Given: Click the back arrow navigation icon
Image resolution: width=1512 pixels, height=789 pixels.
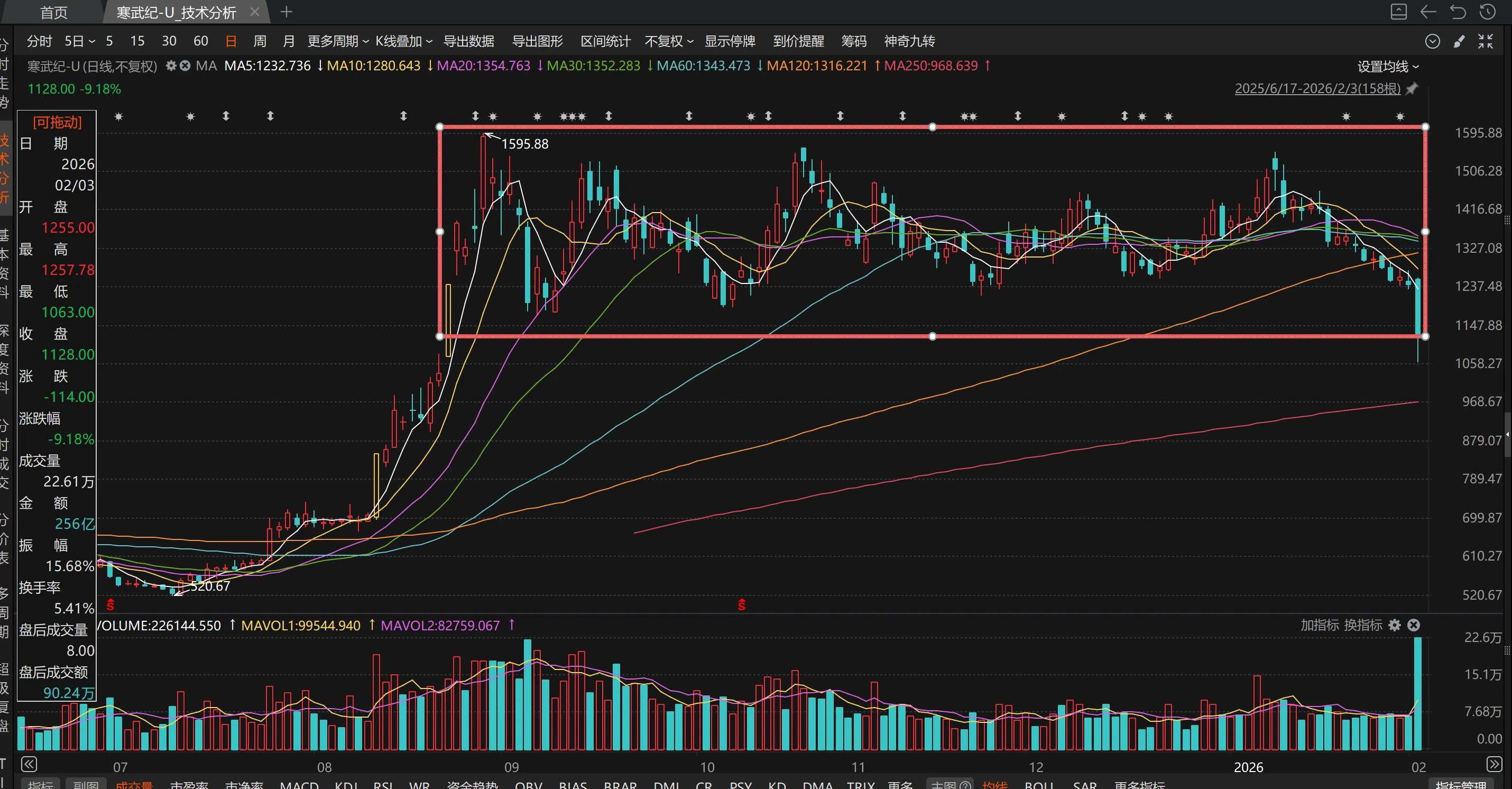Looking at the screenshot, I should coord(1428,12).
